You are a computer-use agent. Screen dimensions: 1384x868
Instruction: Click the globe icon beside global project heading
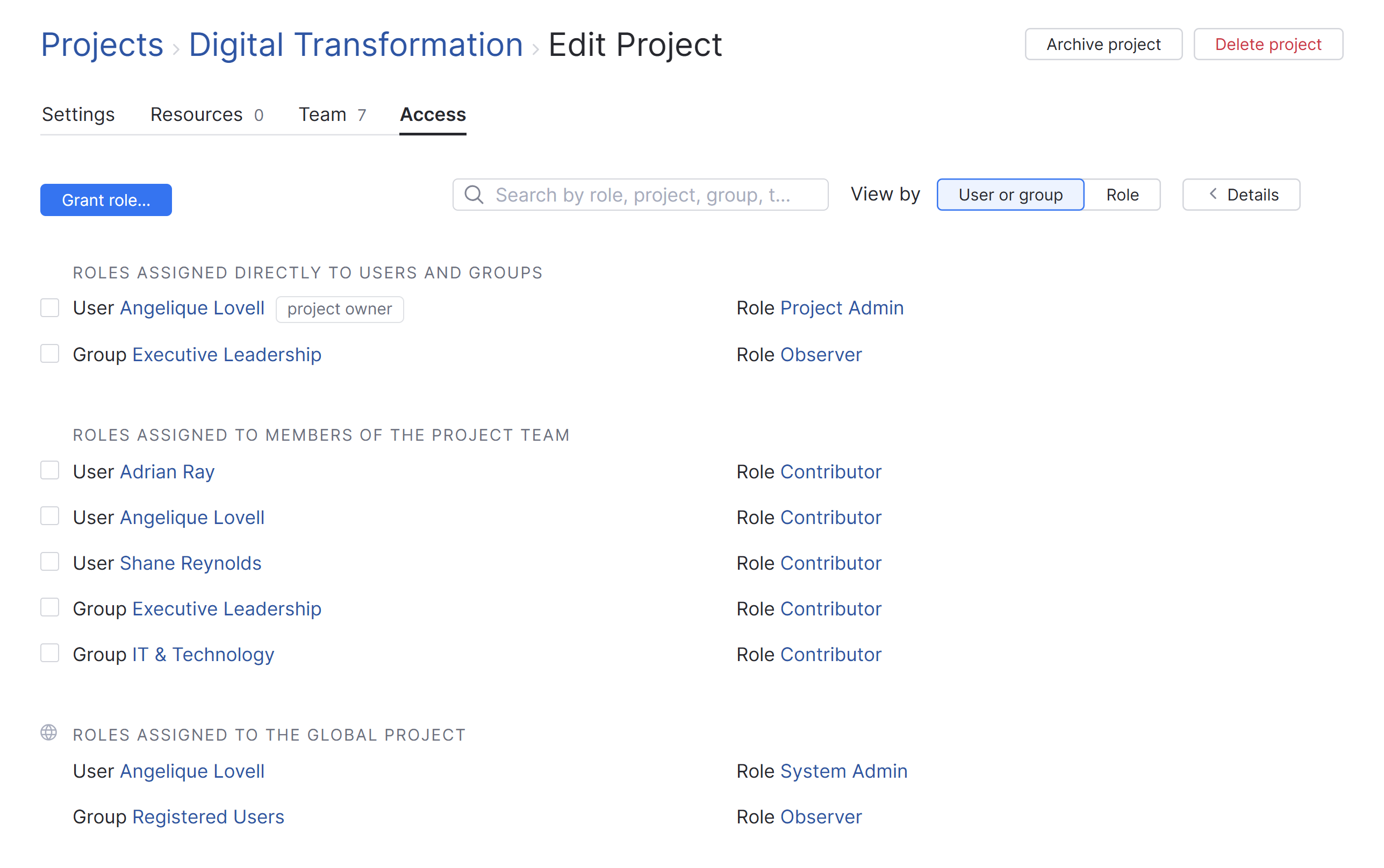(x=49, y=733)
